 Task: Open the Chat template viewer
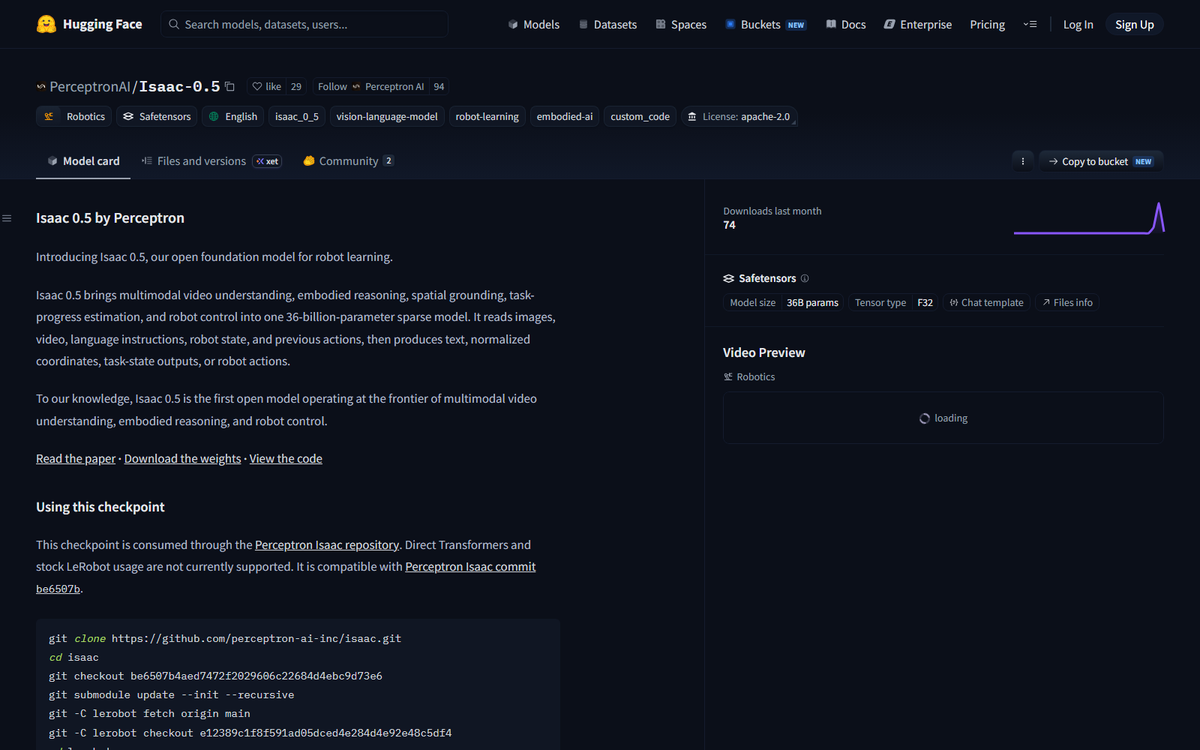(x=986, y=302)
